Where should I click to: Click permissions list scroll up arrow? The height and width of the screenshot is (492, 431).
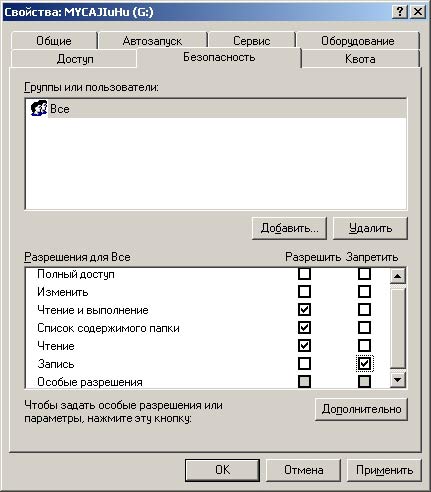click(x=398, y=276)
